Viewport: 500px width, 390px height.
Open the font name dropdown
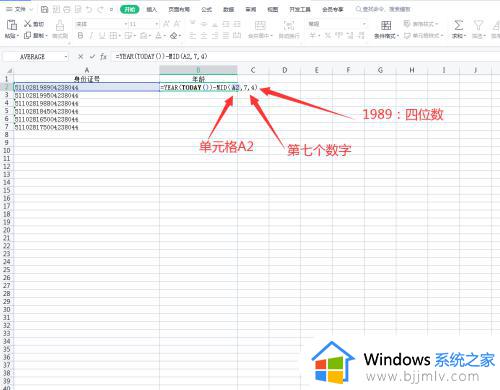tap(126, 24)
